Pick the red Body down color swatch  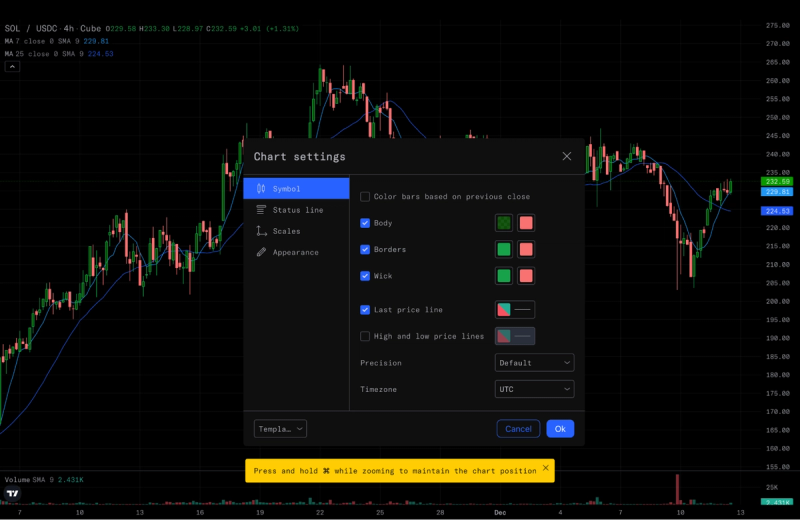[526, 223]
